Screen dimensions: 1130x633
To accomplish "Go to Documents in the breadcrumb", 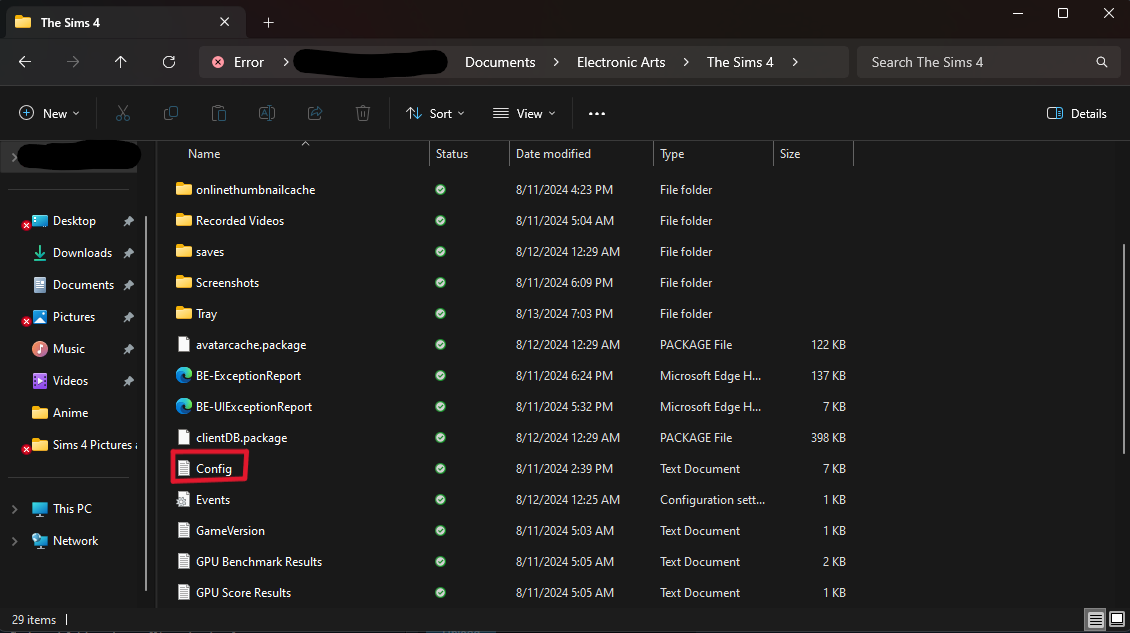I will [500, 62].
